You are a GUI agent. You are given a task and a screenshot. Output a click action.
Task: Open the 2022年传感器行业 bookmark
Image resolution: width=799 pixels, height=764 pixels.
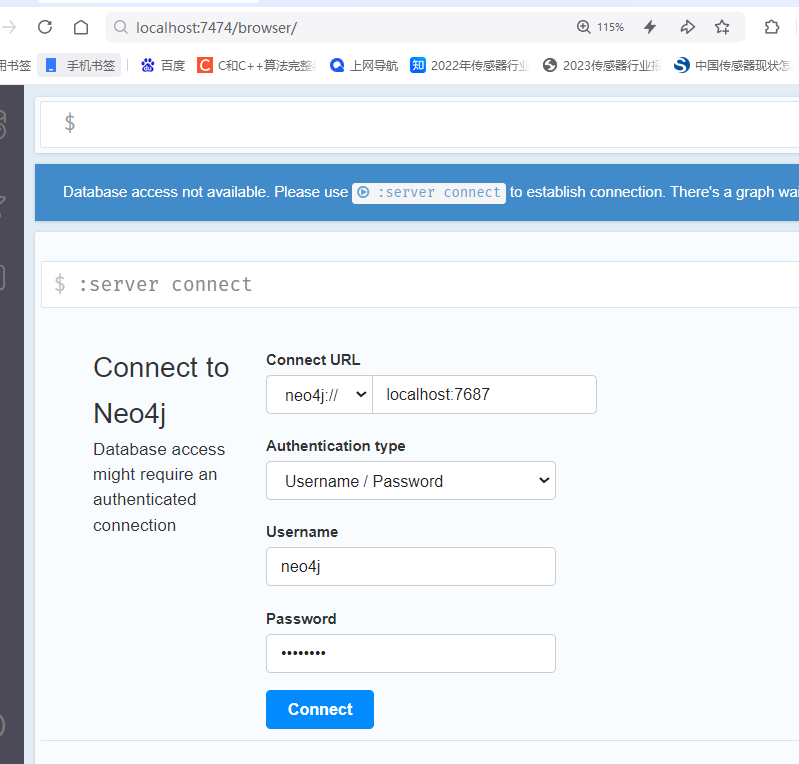[469, 65]
